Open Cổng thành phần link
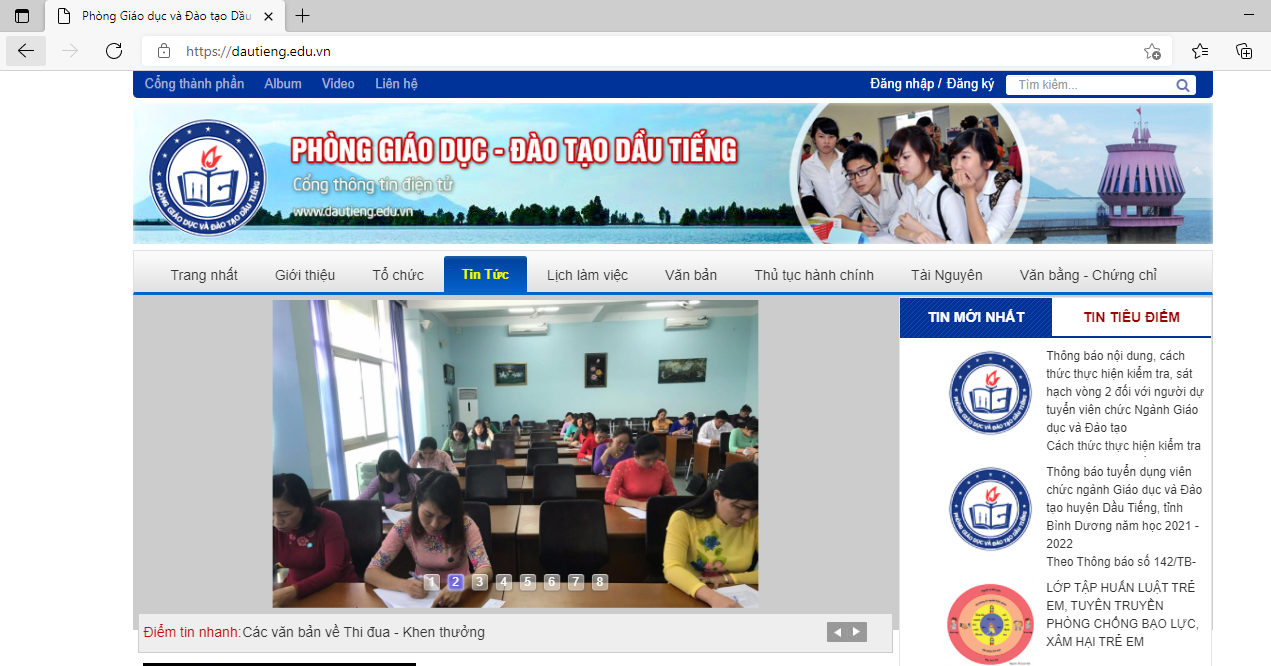Screen dimensions: 1271x666 click(x=194, y=84)
